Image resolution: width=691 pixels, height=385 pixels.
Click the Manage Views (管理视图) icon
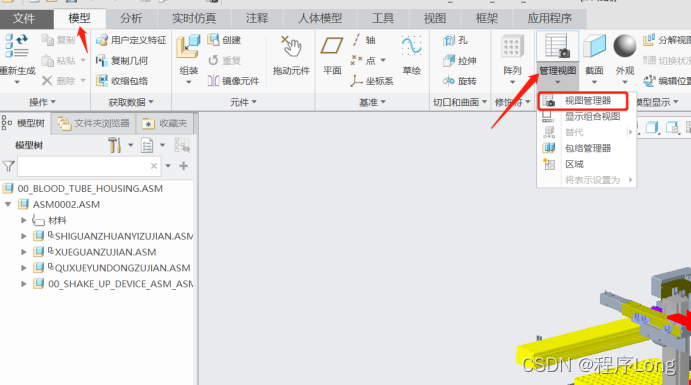point(557,47)
